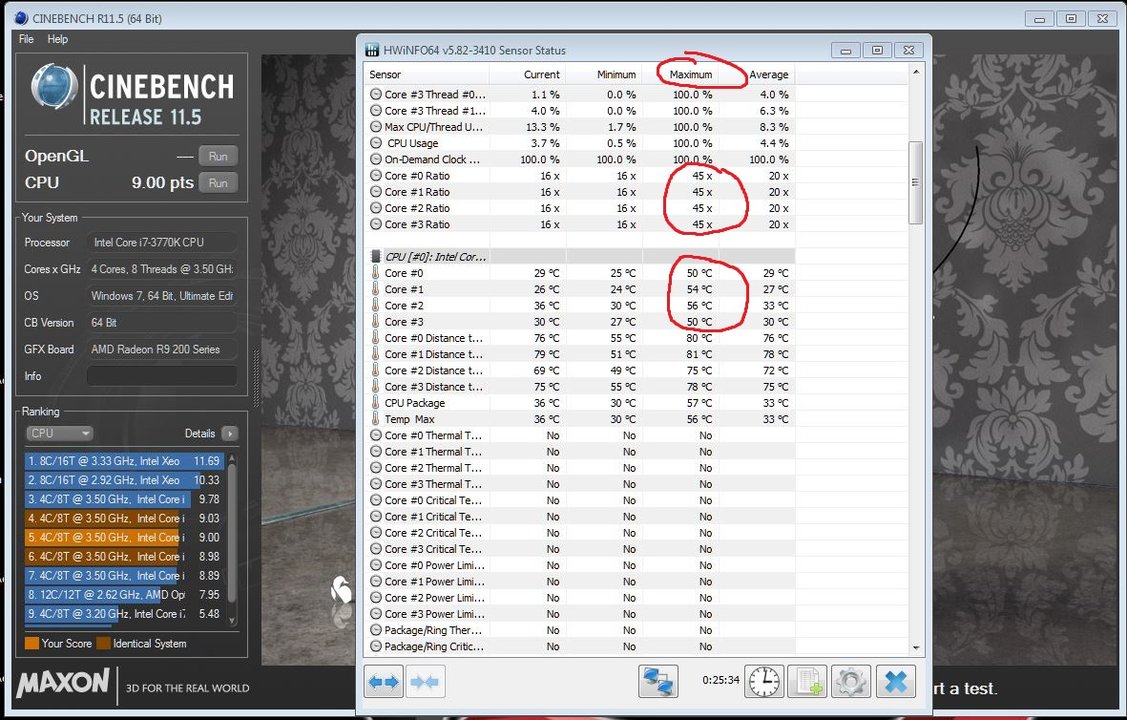Viewport: 1127px width, 720px height.
Task: Click the HWiNFO sensor list scrollbar thumb
Action: 916,183
